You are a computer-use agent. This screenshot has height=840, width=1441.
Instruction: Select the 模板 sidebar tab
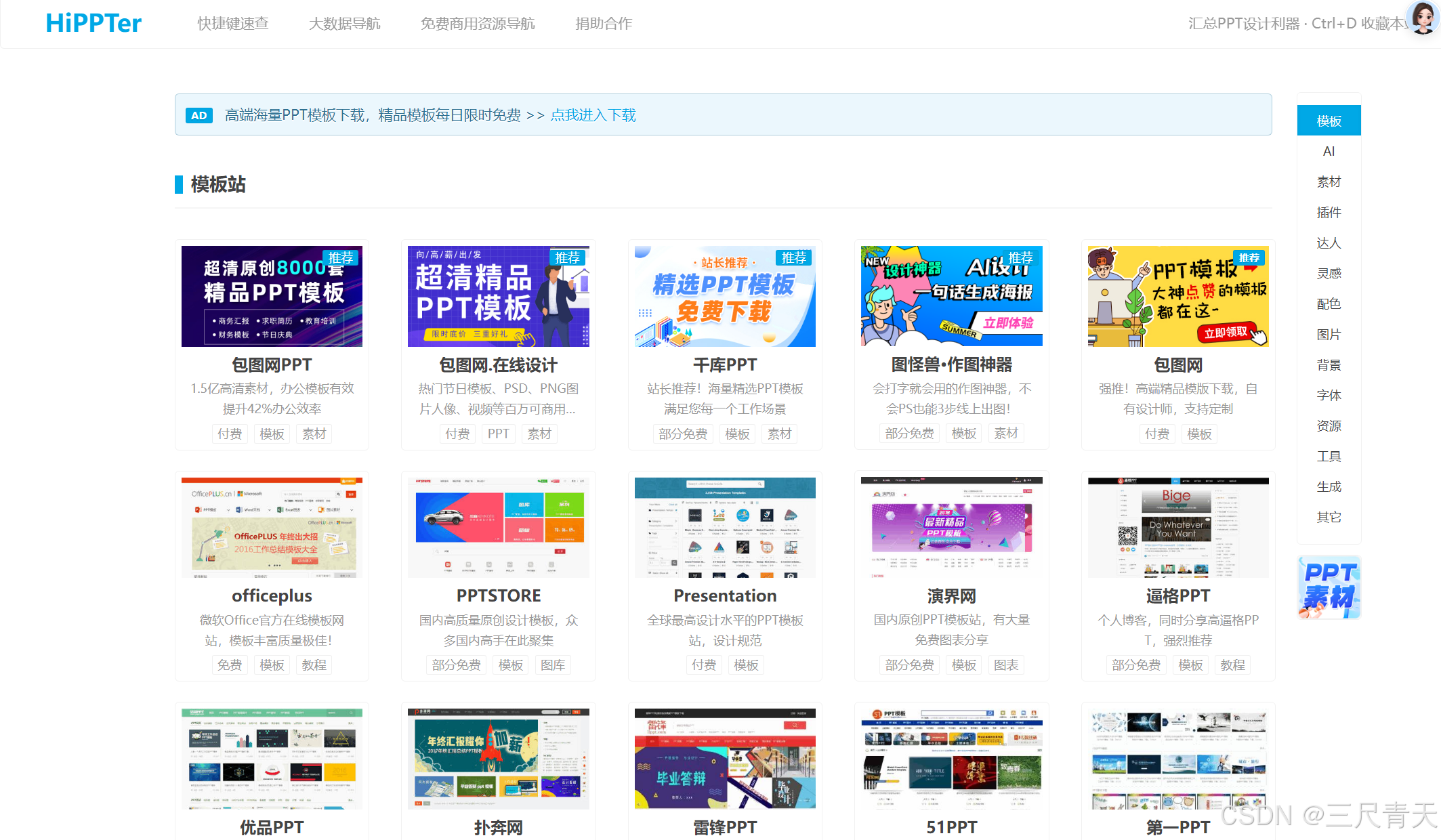coord(1329,121)
